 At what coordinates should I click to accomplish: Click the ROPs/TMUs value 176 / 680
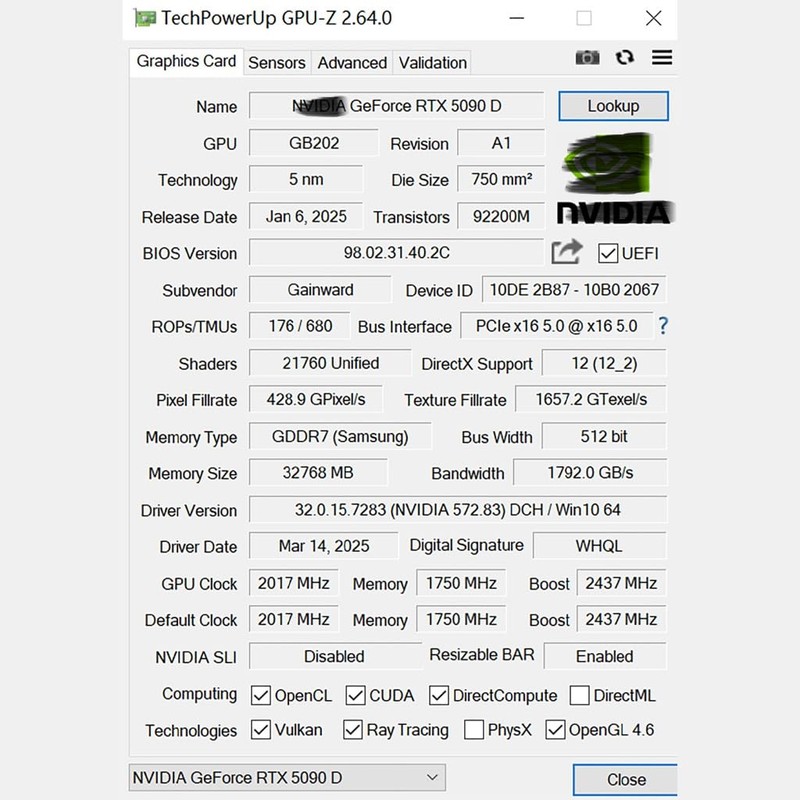pyautogui.click(x=300, y=326)
